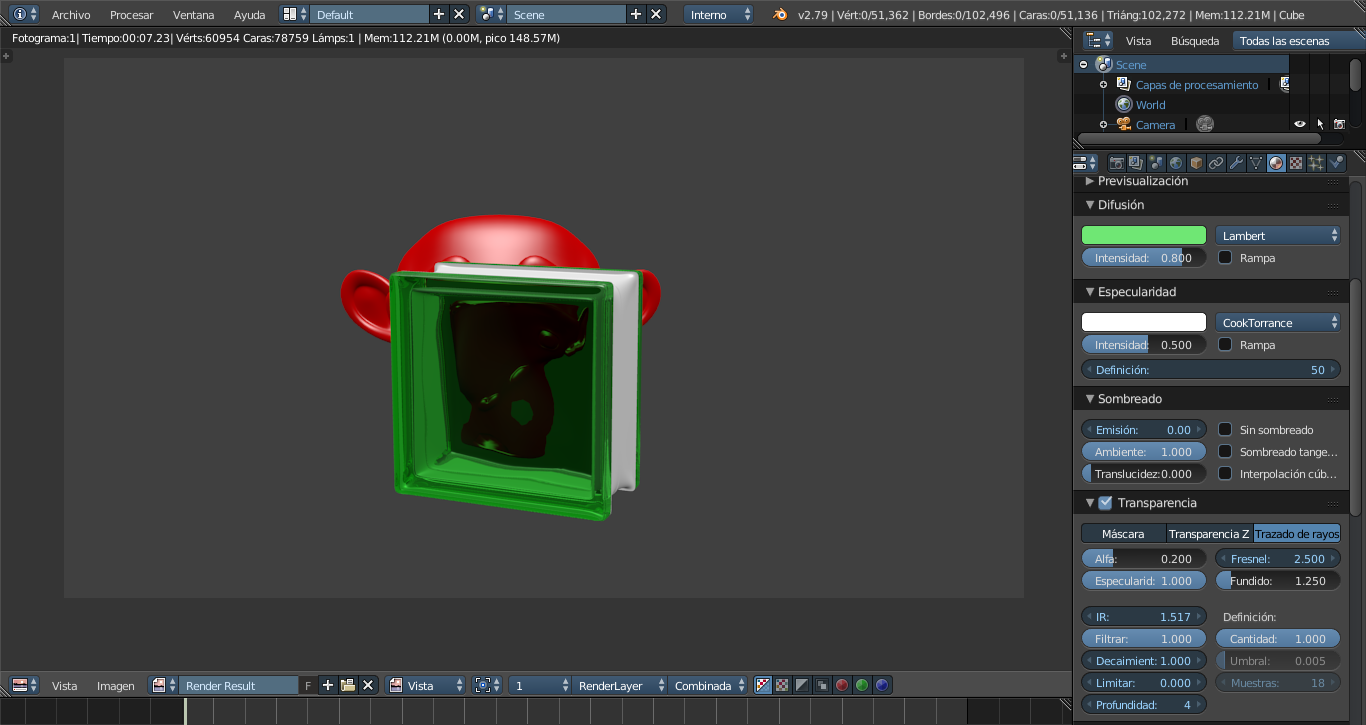This screenshot has width=1366, height=725.
Task: Click the green diffuse color swatch
Action: point(1144,235)
